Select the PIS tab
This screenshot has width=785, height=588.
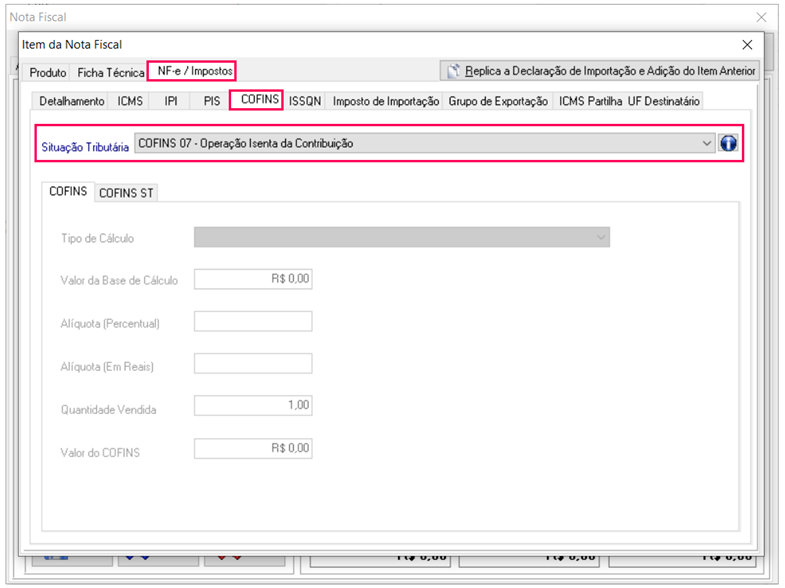pyautogui.click(x=211, y=101)
